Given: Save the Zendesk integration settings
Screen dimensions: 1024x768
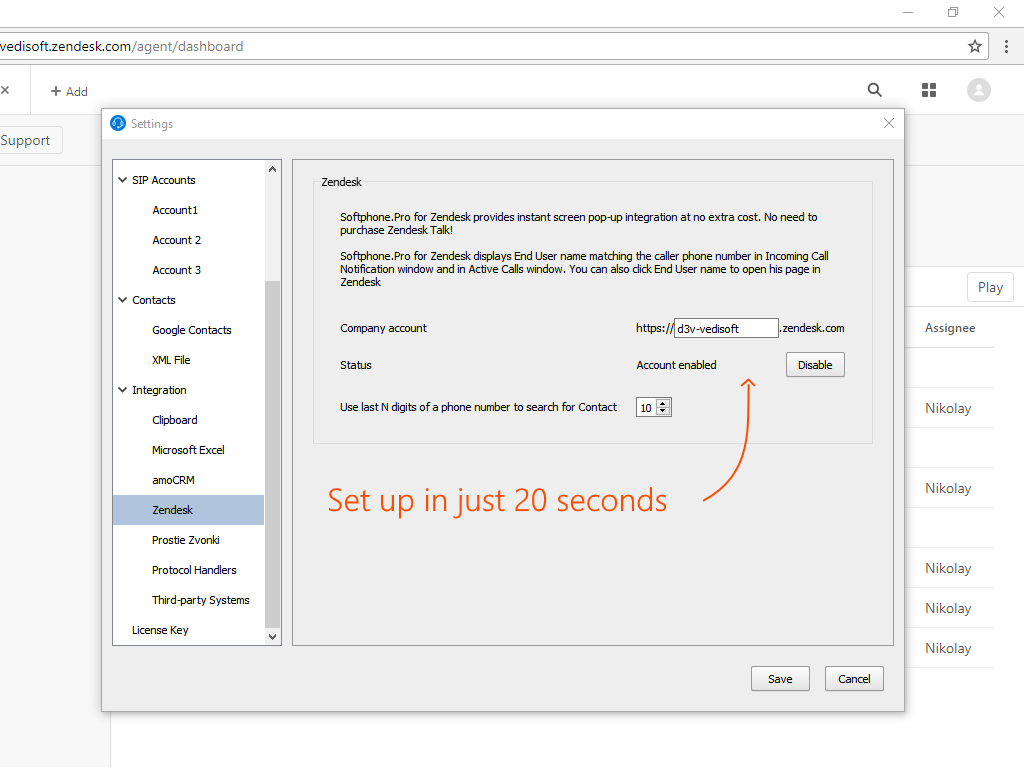Looking at the screenshot, I should click(x=780, y=678).
